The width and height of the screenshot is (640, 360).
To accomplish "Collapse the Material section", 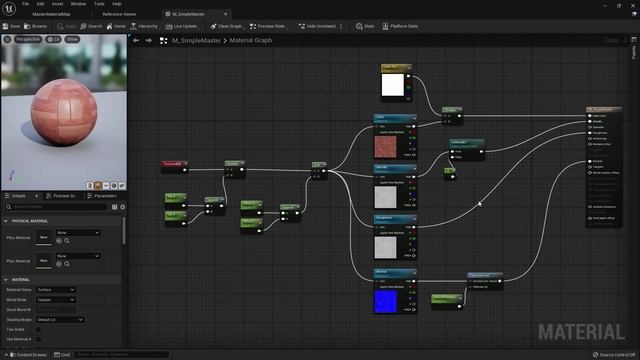I will click(6, 280).
